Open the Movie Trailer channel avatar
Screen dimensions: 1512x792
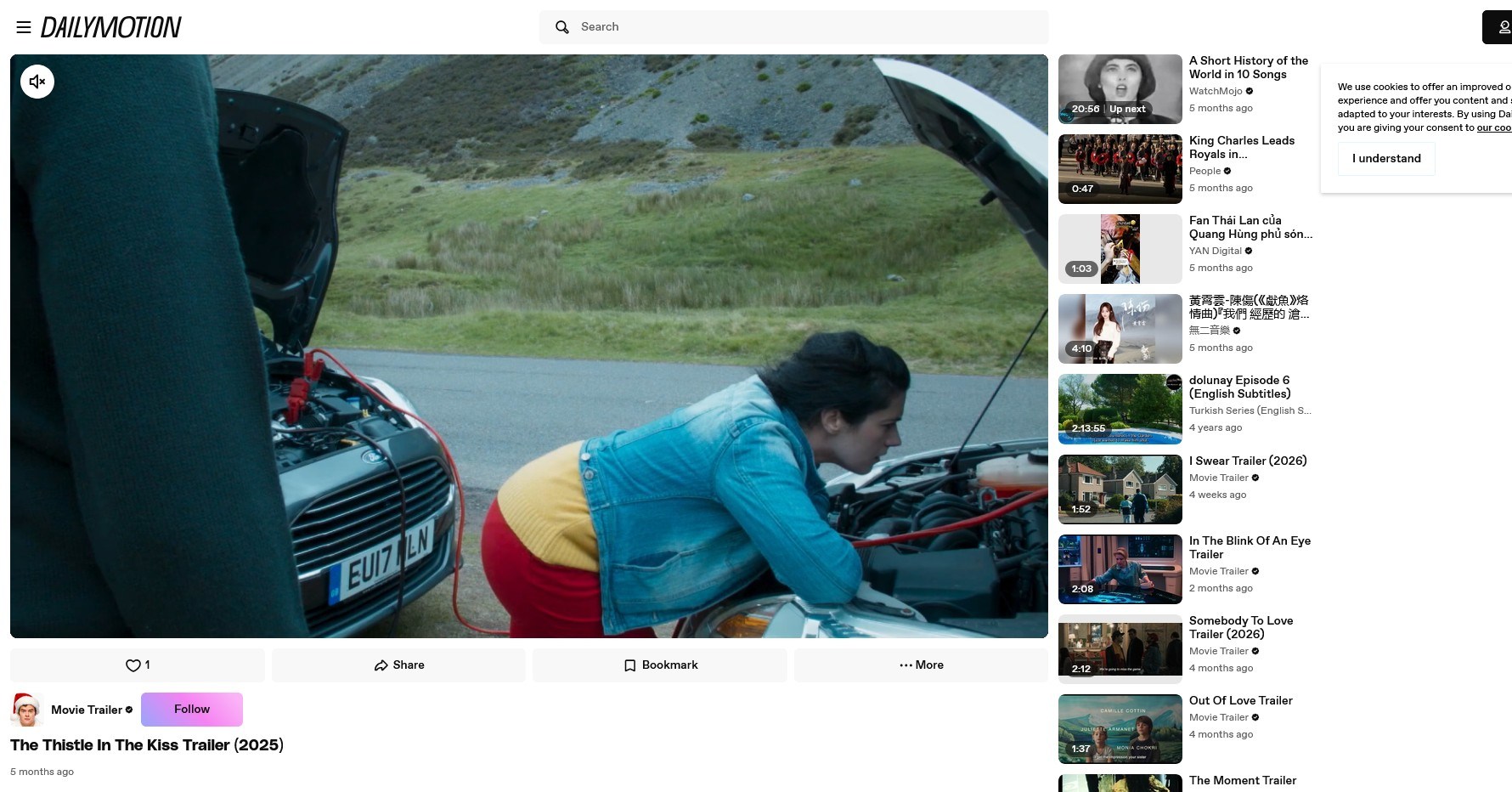pos(26,709)
